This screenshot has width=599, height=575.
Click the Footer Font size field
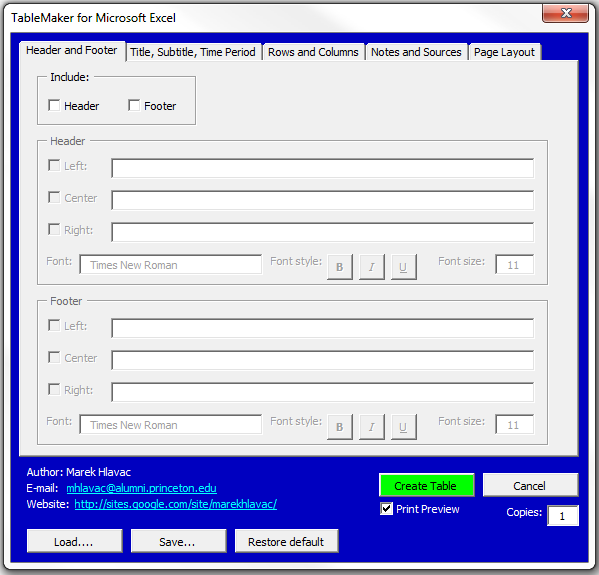point(514,424)
